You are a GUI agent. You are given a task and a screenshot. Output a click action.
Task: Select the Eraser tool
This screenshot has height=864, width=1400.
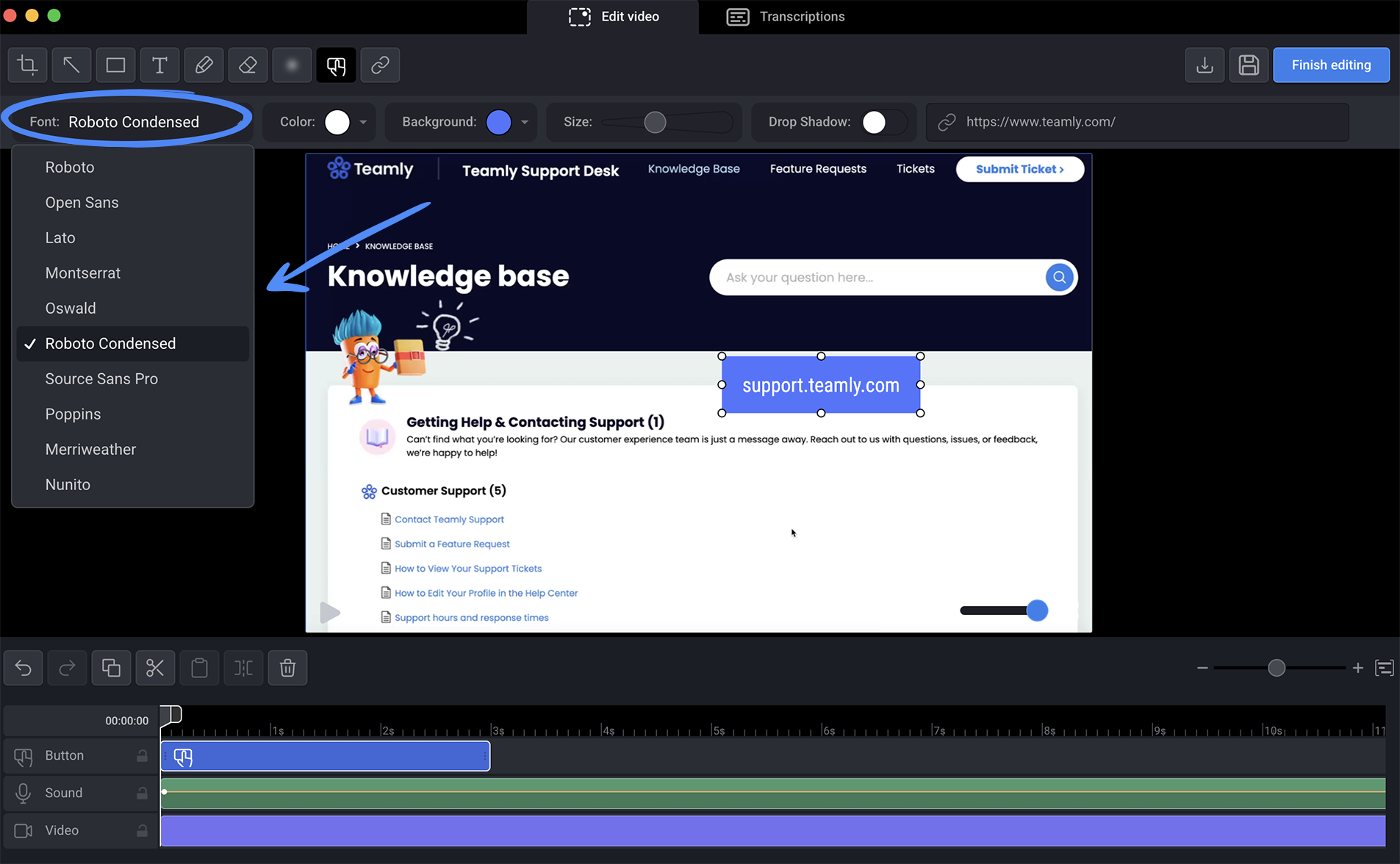pyautogui.click(x=248, y=65)
